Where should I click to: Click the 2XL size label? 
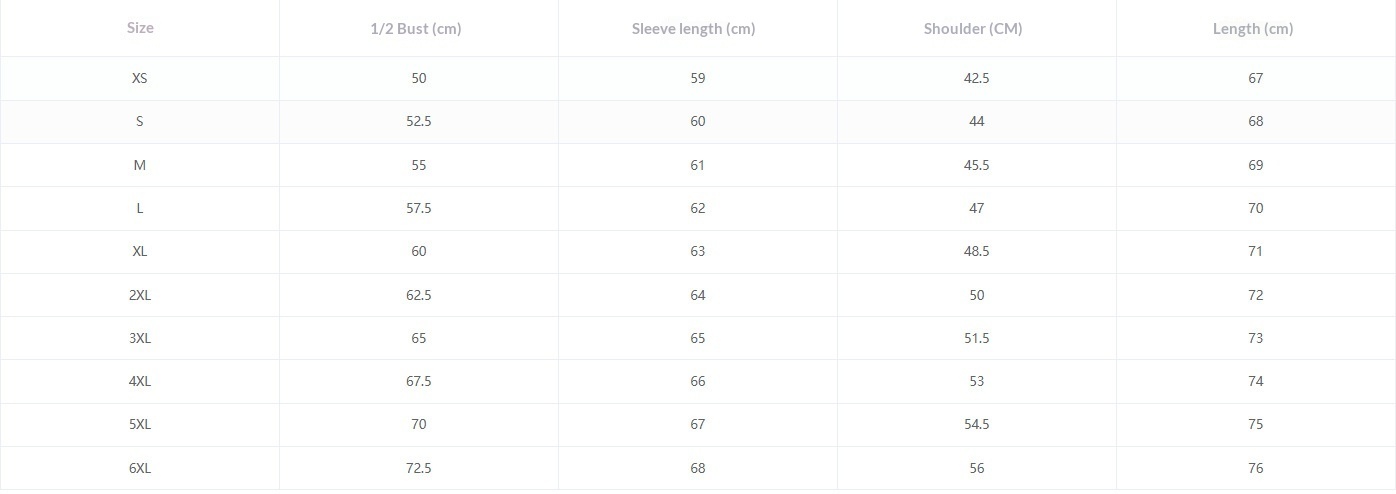tap(140, 295)
